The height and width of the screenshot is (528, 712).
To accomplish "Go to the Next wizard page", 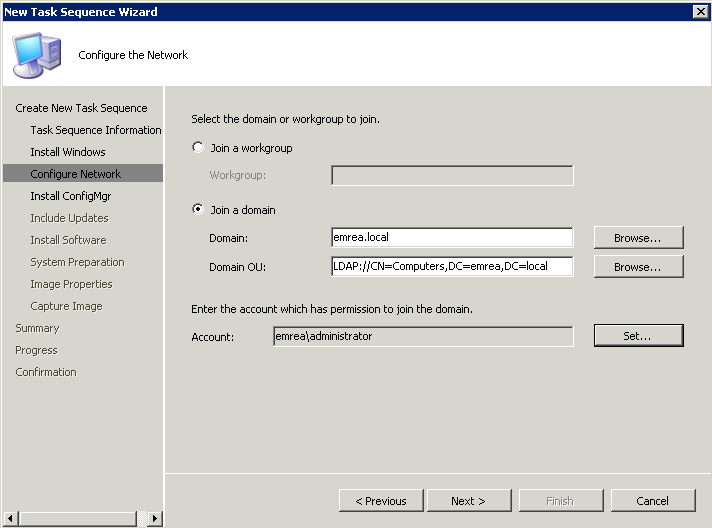I will 469,501.
